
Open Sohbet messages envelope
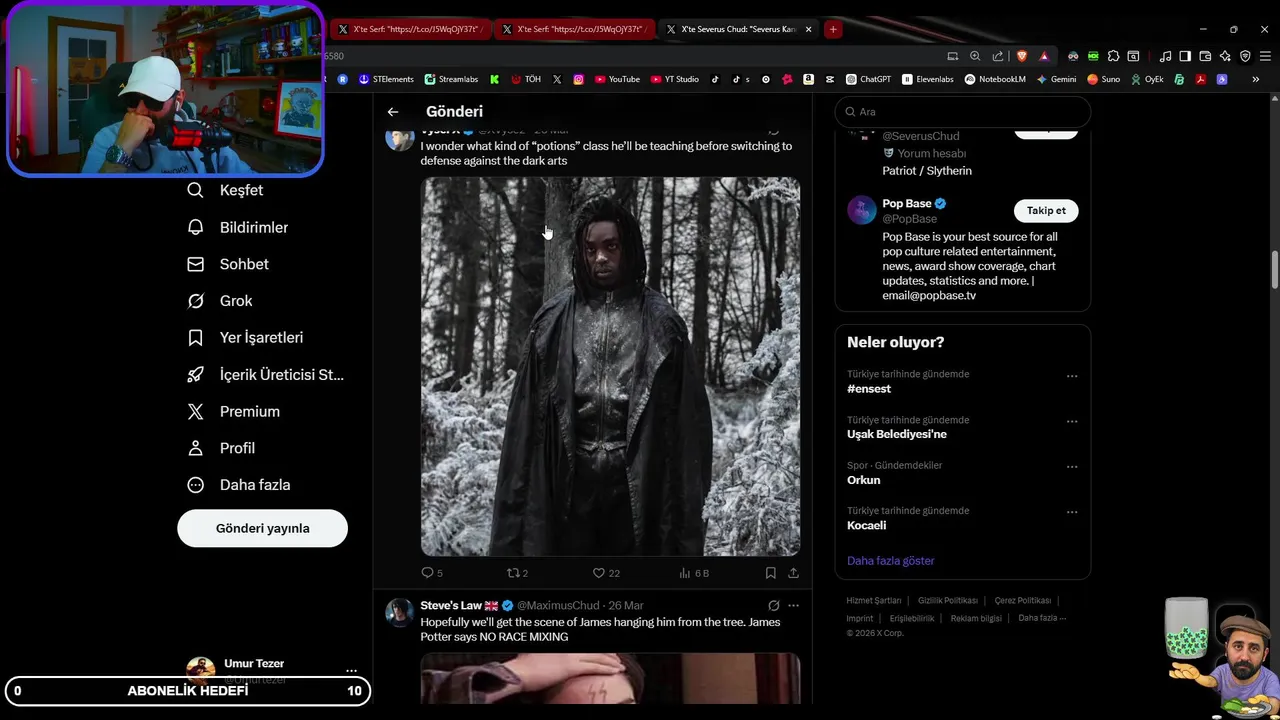point(229,264)
